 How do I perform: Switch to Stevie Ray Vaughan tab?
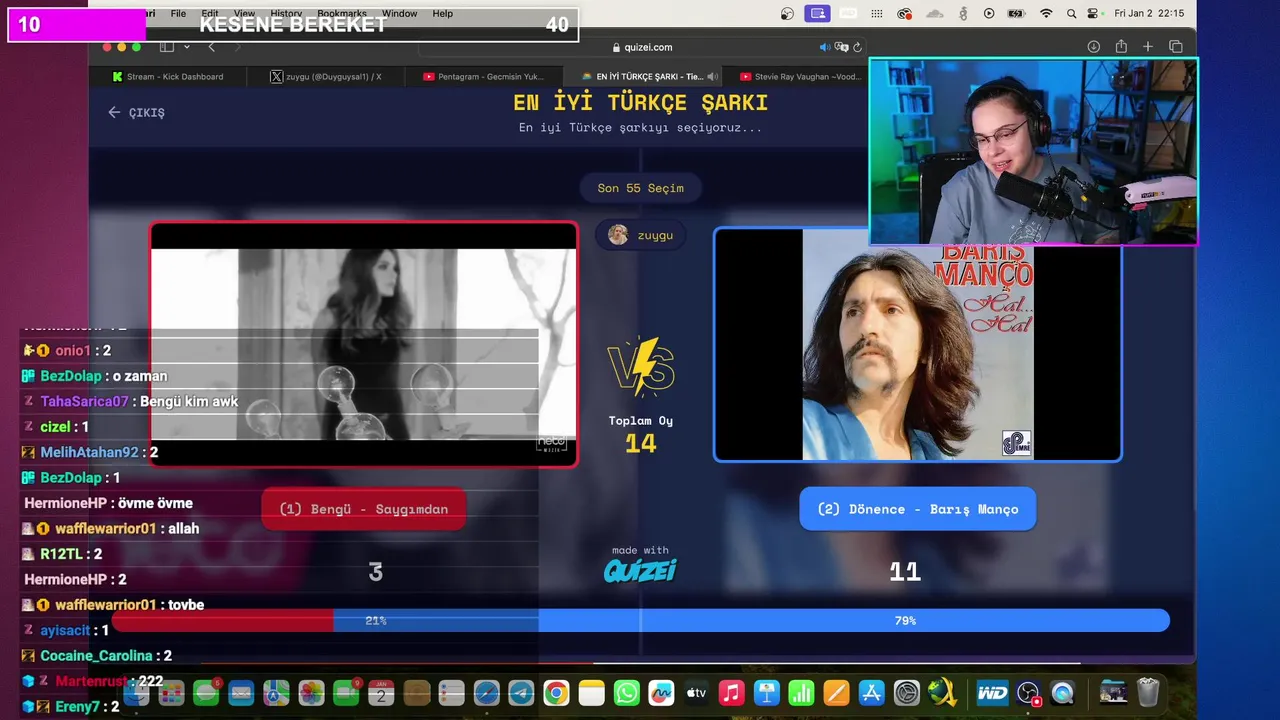point(801,76)
